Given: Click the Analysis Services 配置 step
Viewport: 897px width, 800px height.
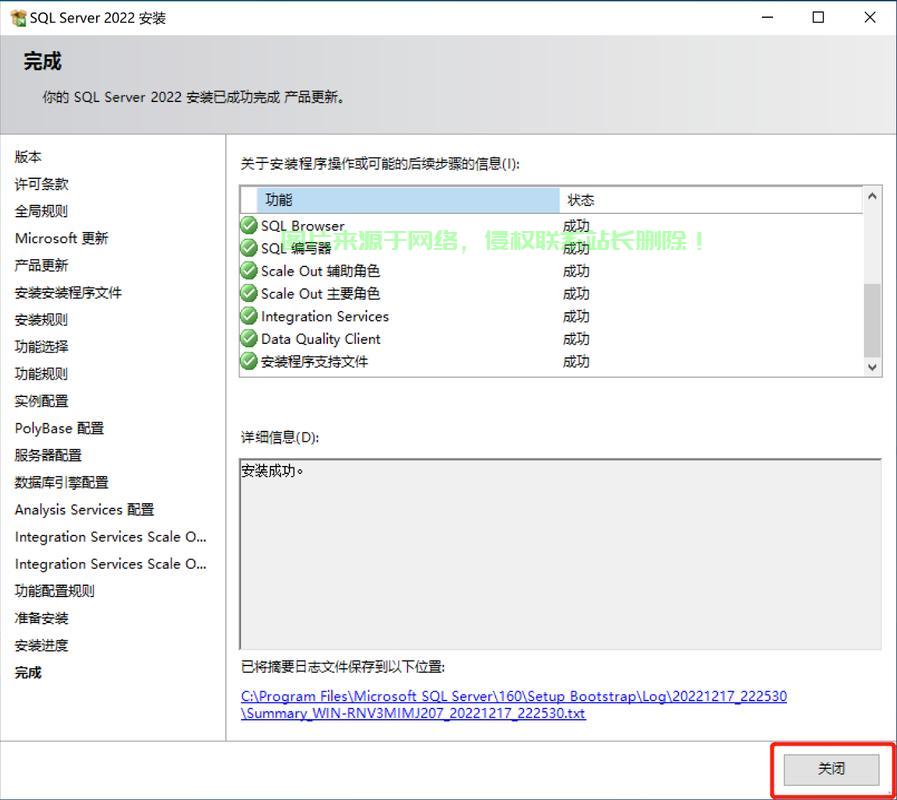Looking at the screenshot, I should [x=85, y=509].
